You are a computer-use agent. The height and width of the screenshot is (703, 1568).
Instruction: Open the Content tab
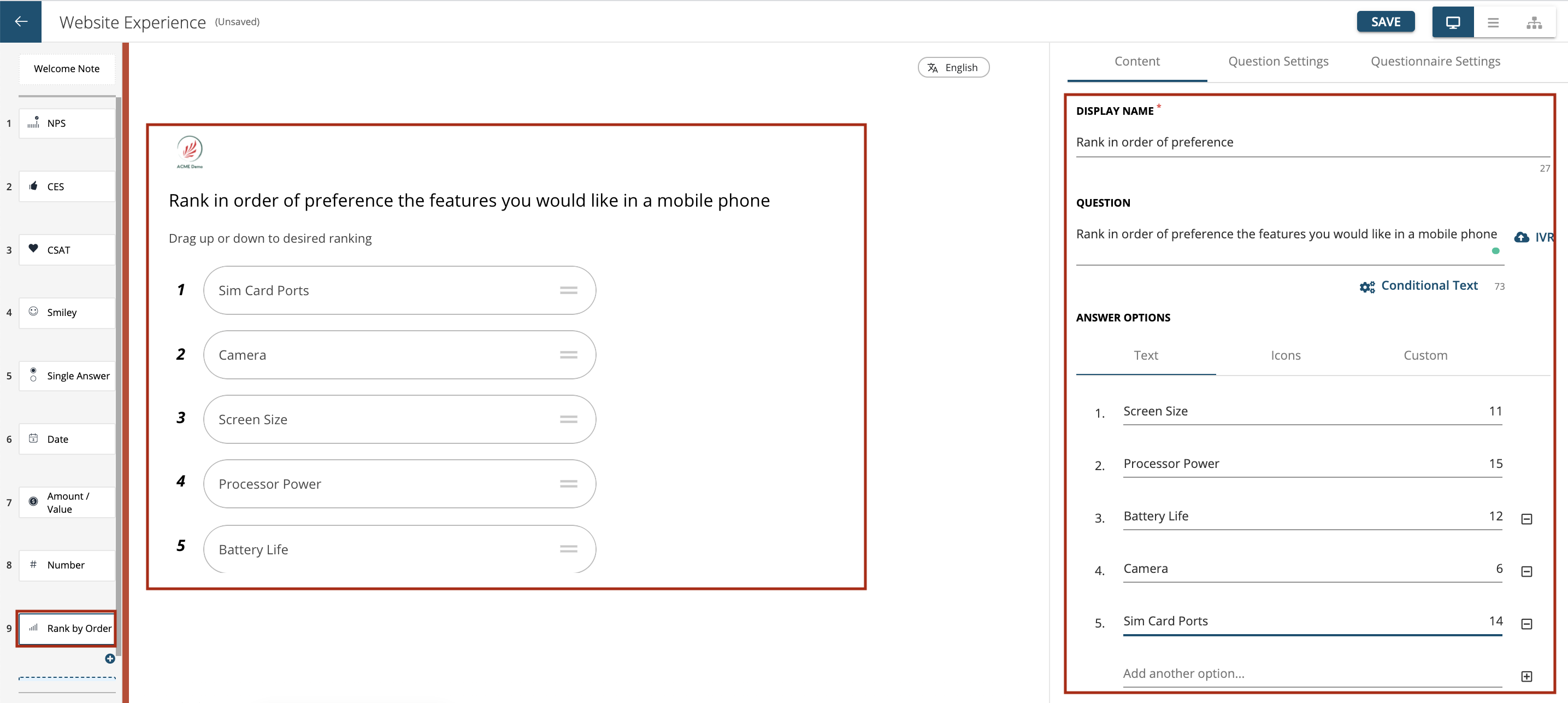point(1136,62)
